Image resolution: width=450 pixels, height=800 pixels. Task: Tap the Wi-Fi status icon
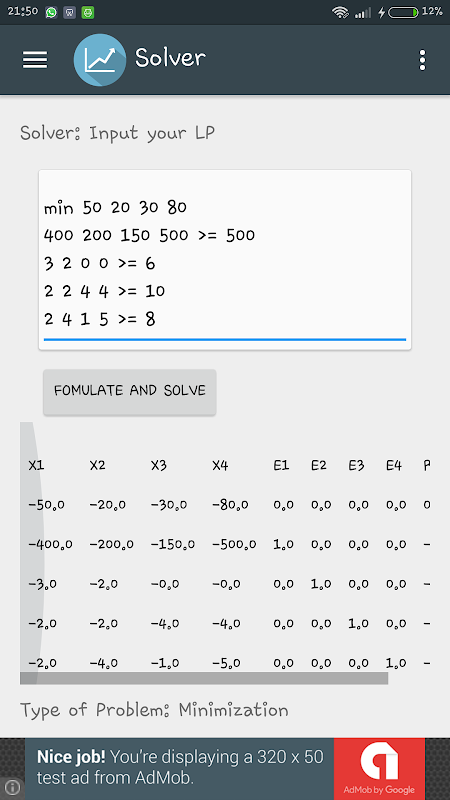click(340, 12)
